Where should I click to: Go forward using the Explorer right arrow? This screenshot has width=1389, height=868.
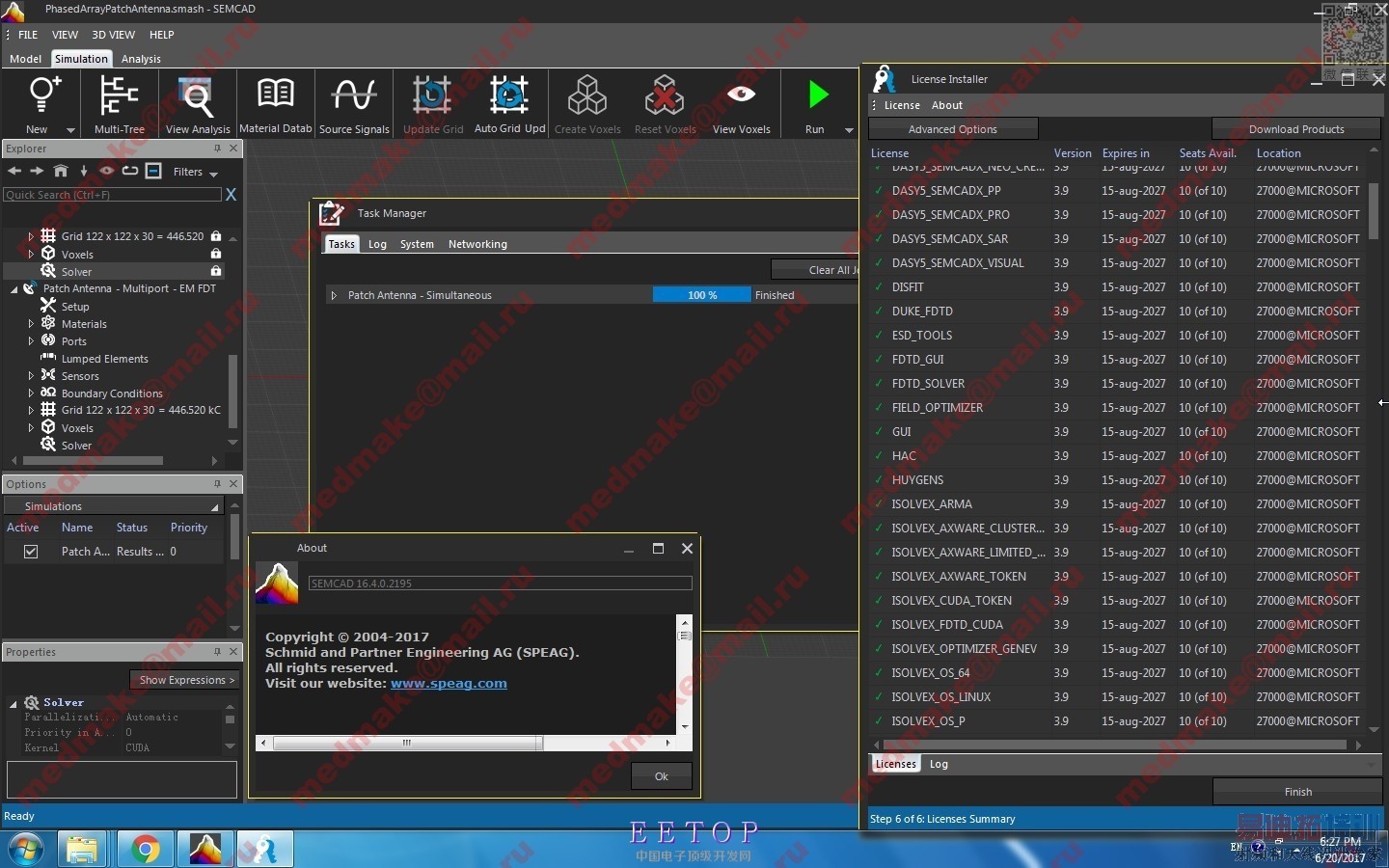pyautogui.click(x=37, y=171)
